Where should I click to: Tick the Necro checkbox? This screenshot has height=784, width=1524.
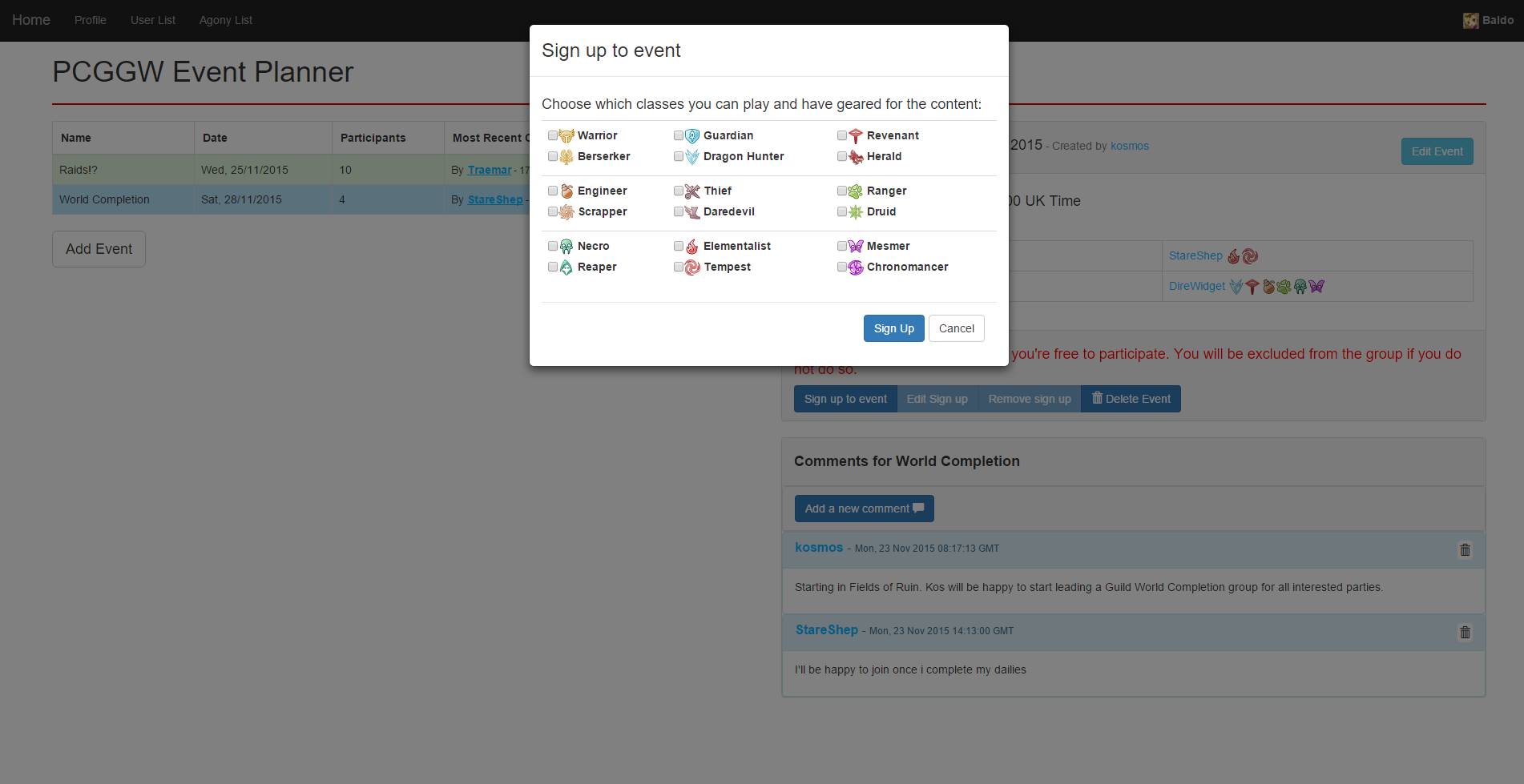click(553, 246)
